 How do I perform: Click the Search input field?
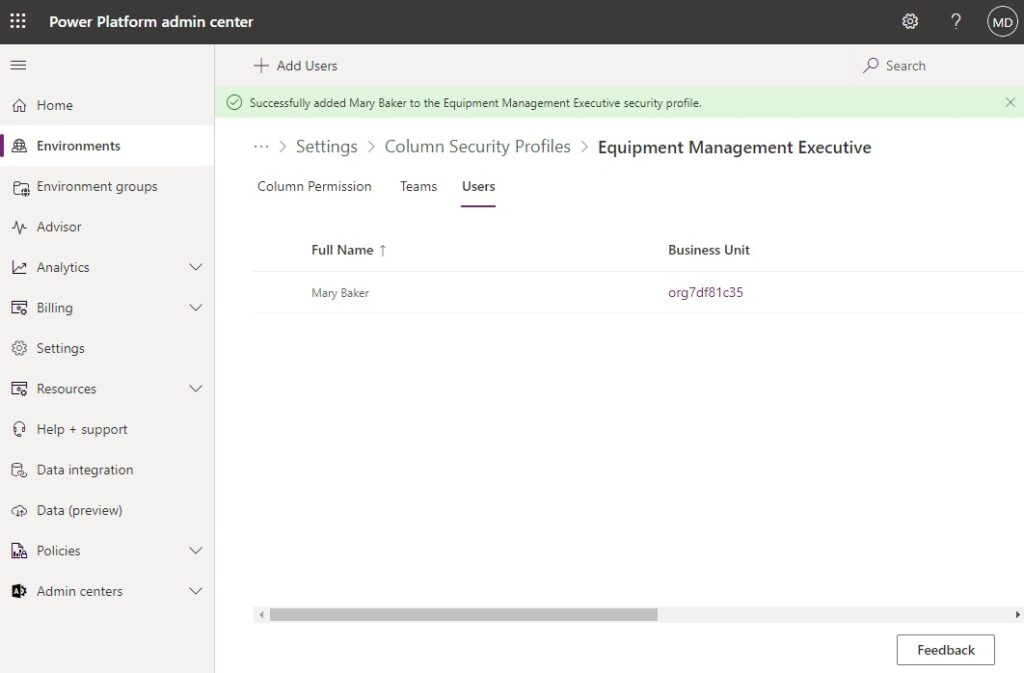point(937,66)
